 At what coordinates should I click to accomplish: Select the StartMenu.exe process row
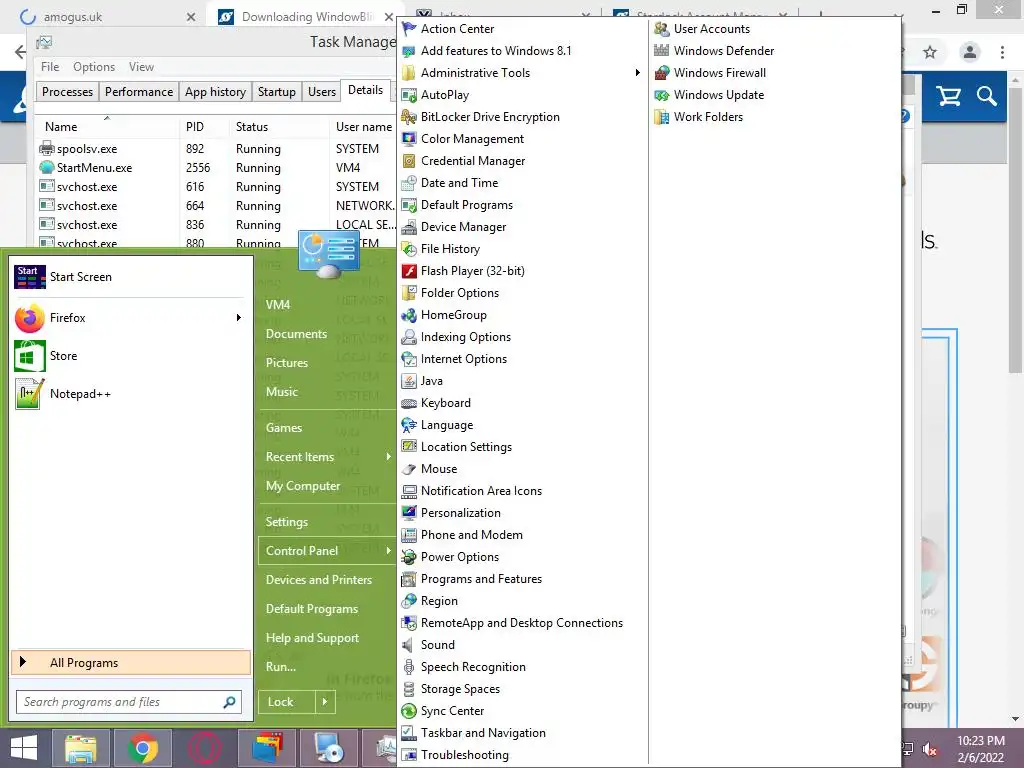pos(216,168)
